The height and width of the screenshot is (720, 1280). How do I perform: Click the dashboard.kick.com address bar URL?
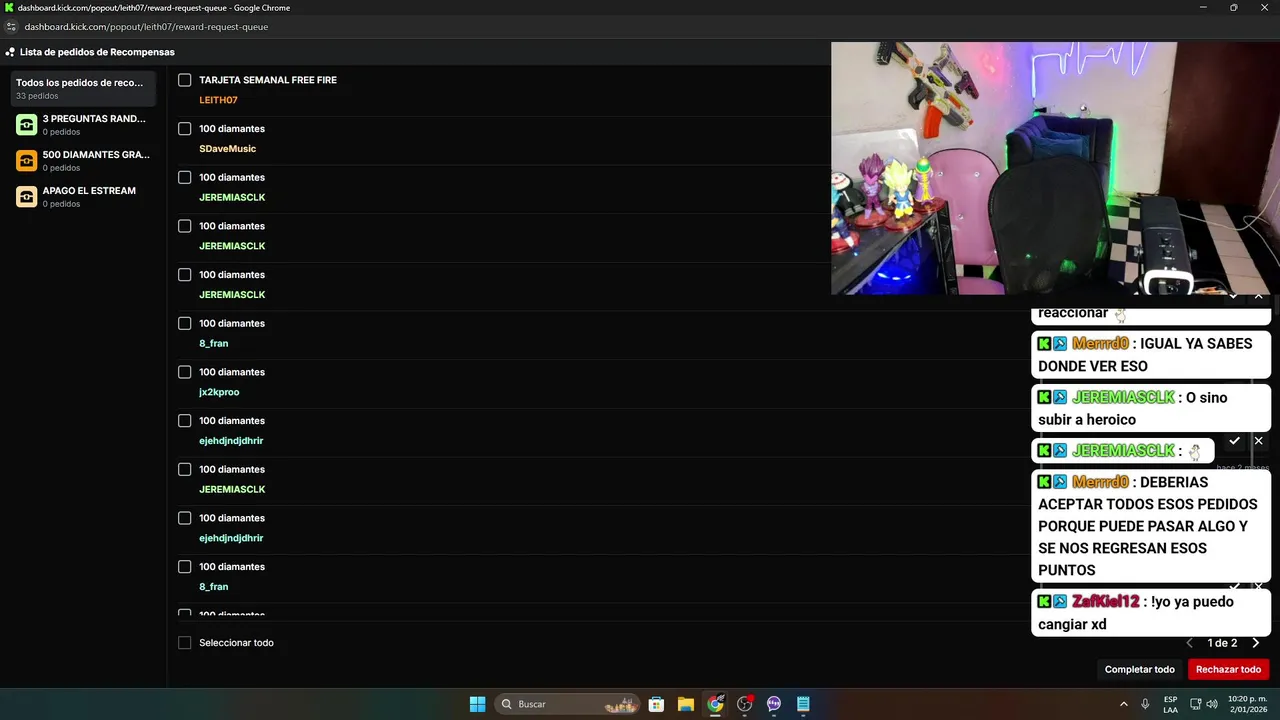coord(146,27)
